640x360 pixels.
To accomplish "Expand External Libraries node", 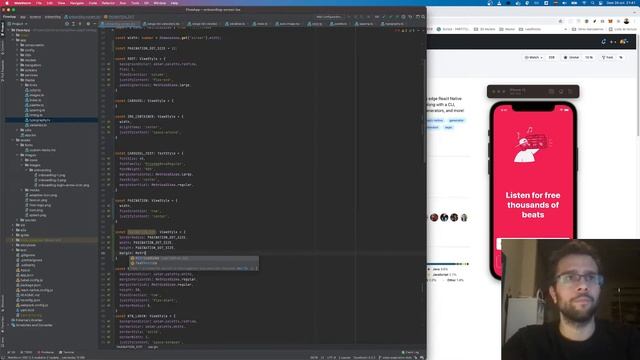I will coord(9,320).
